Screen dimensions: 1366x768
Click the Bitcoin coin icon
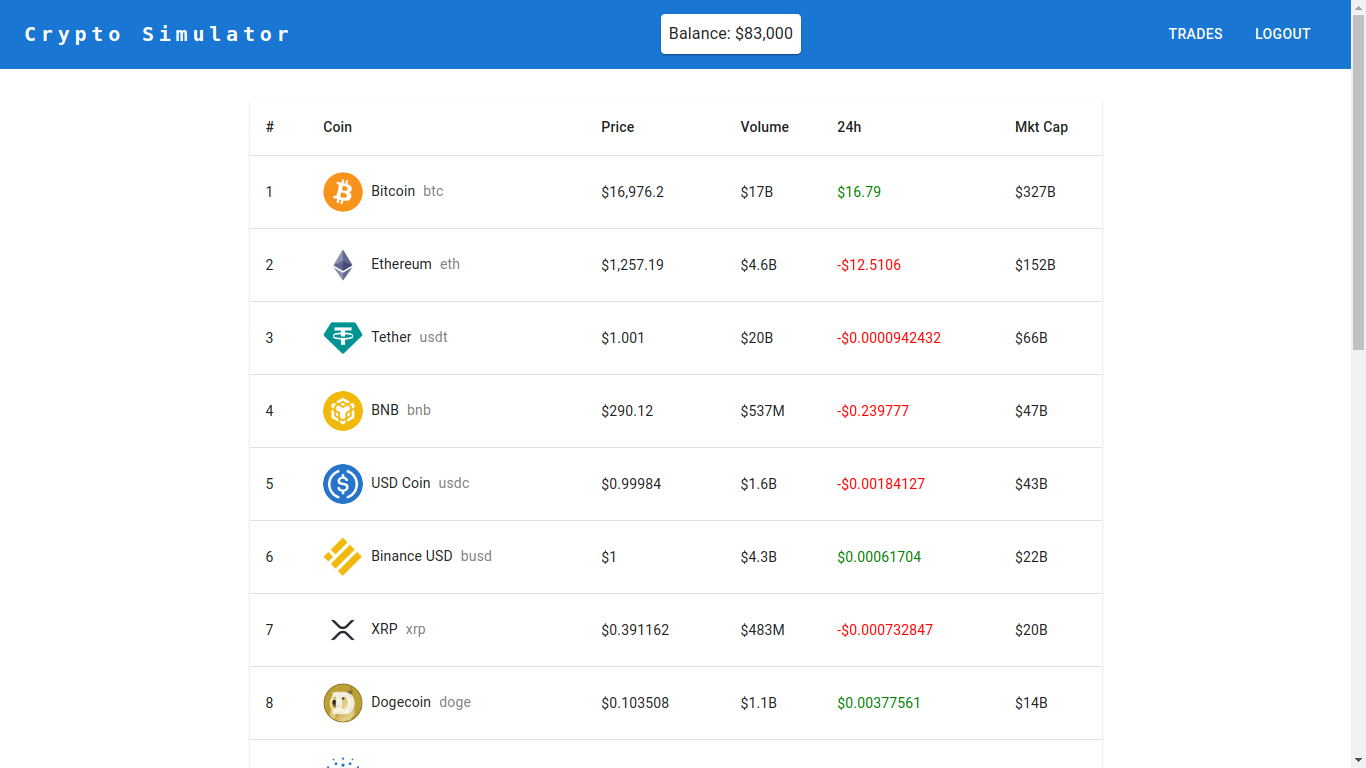tap(342, 191)
